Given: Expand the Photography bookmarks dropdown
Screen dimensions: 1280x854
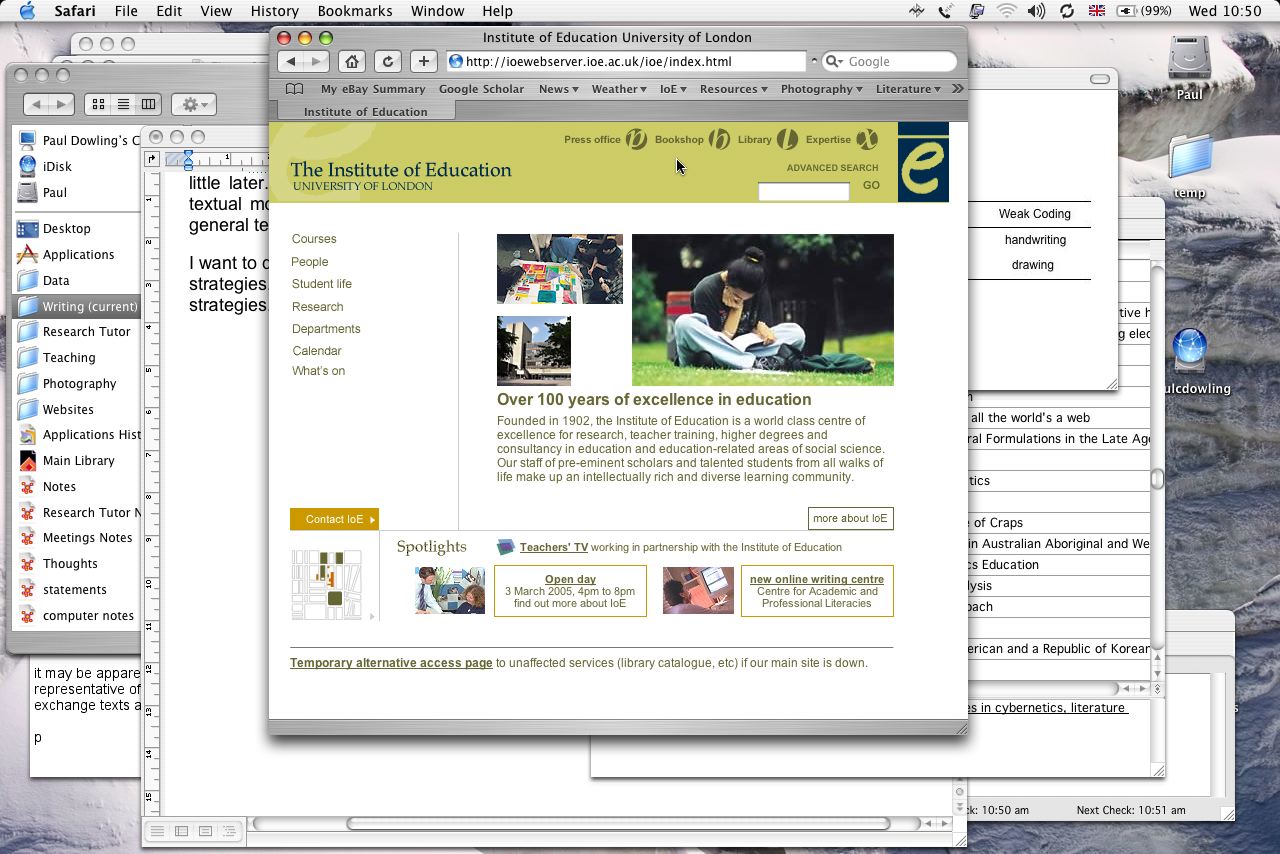Looking at the screenshot, I should [x=821, y=89].
